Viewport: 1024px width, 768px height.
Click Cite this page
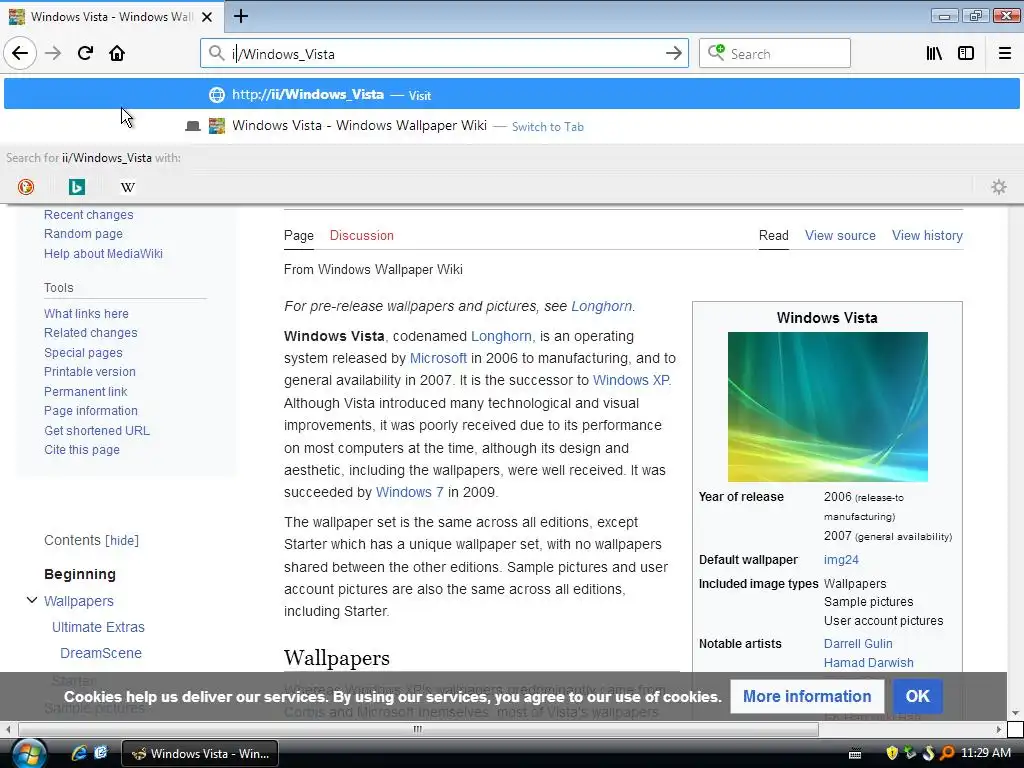82,450
